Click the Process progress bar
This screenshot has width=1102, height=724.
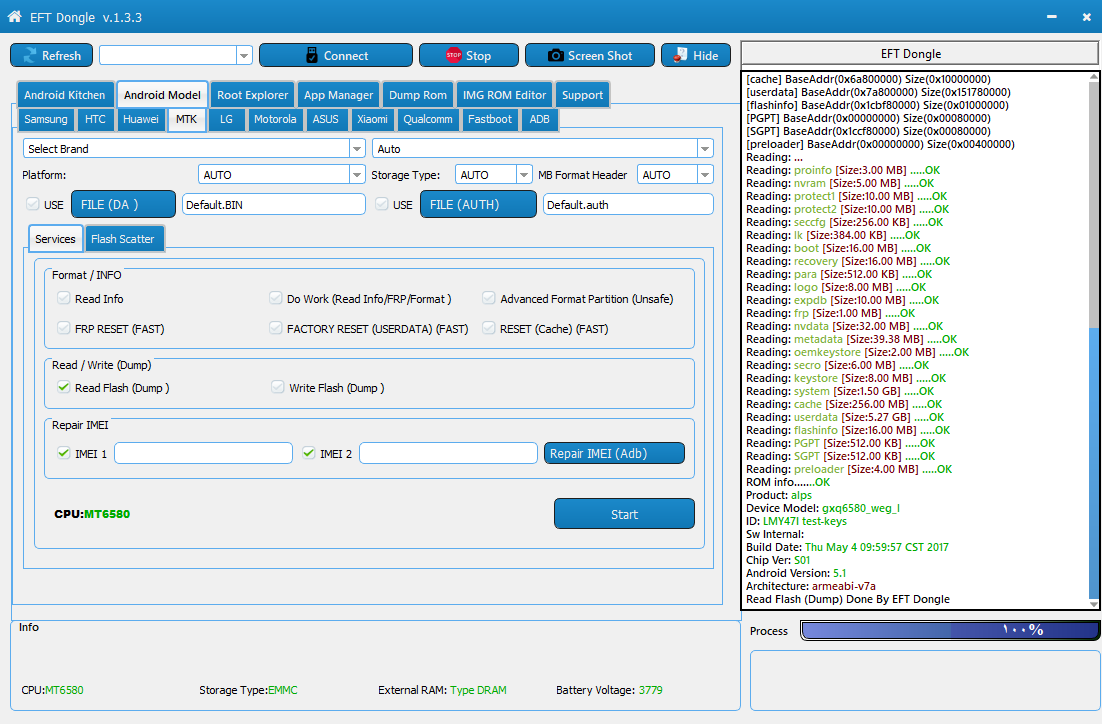(949, 630)
